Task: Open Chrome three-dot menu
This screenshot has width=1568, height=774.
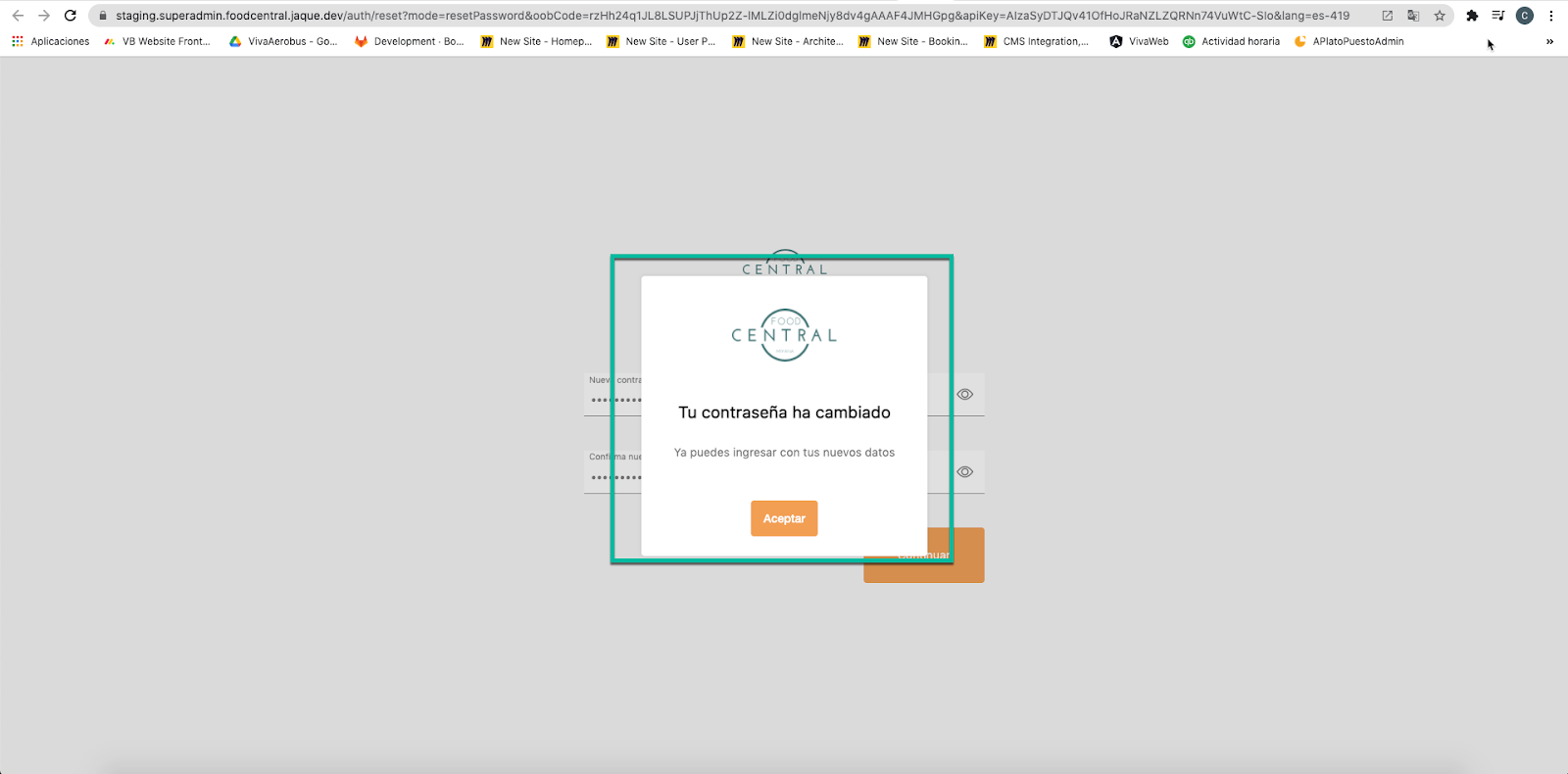Action: point(1551,16)
